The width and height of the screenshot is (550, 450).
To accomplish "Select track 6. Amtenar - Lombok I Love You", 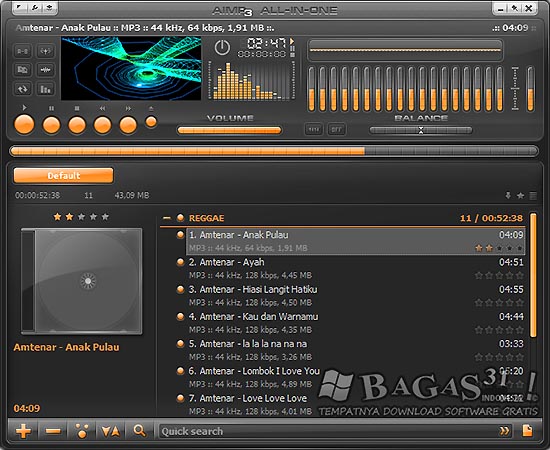I will point(356,377).
